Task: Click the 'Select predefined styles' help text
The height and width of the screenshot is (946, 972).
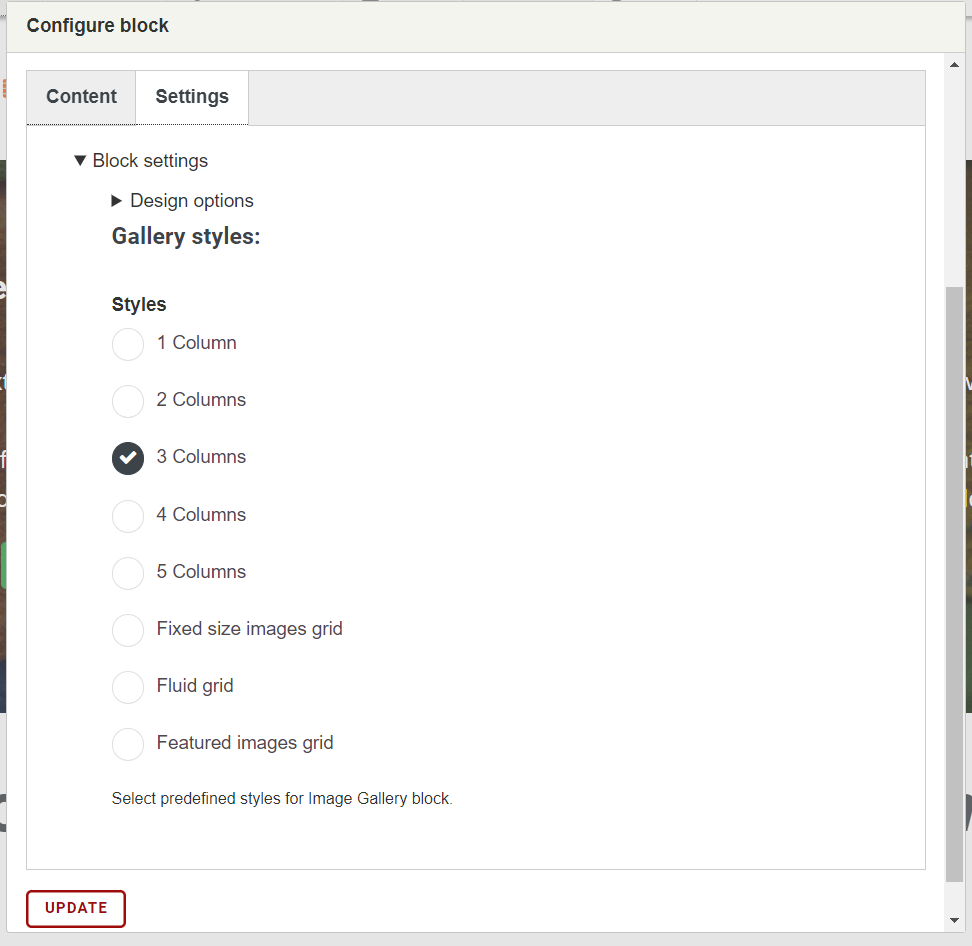Action: point(282,798)
